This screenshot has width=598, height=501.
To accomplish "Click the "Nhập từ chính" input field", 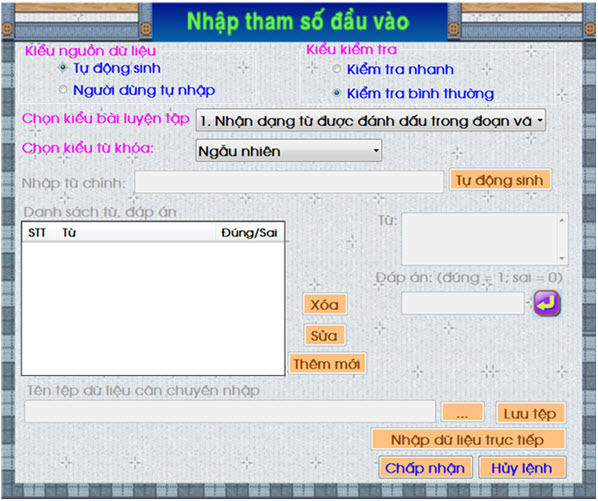I will tap(289, 182).
